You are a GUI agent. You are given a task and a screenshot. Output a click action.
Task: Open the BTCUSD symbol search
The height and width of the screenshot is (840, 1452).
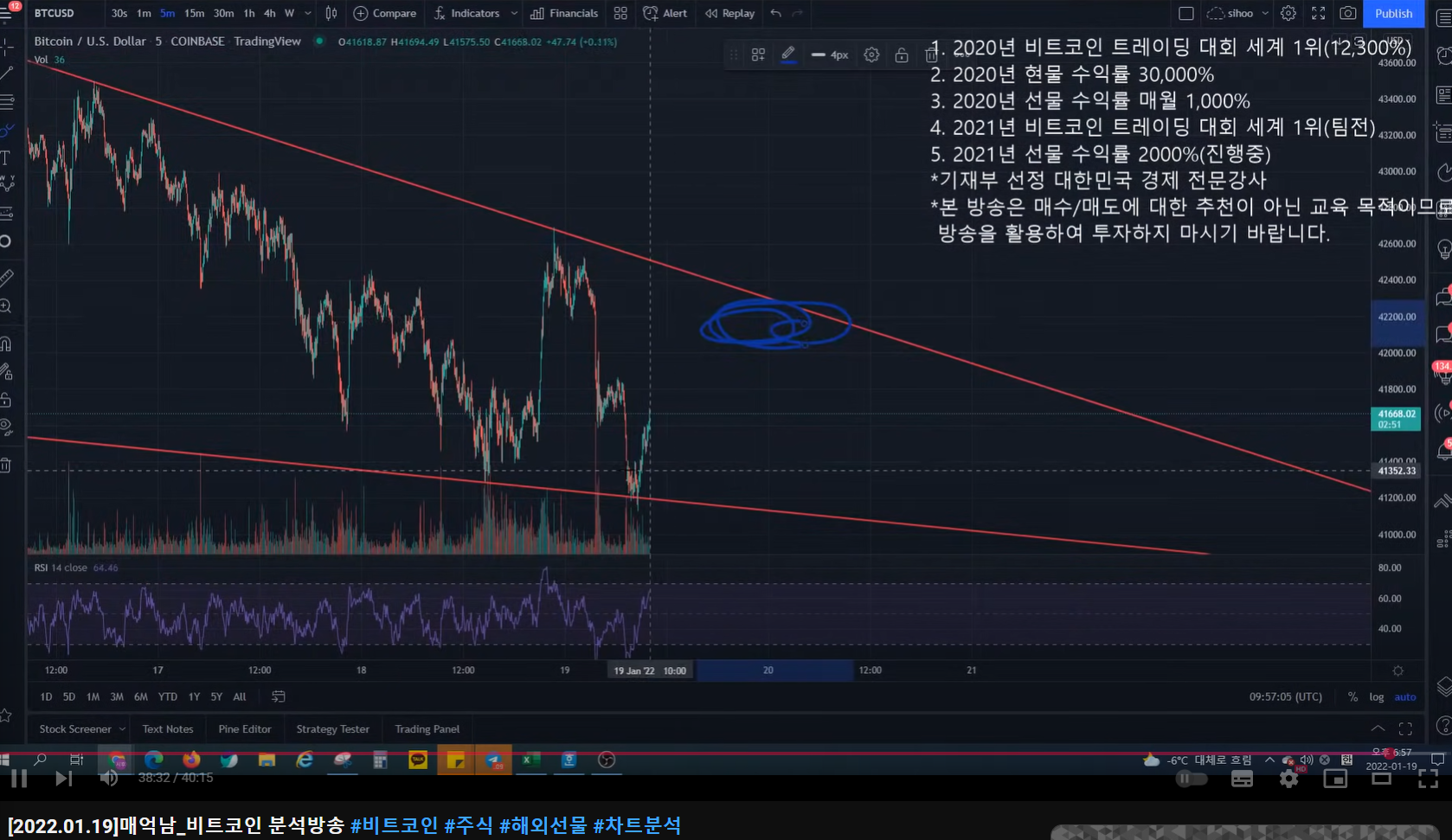[x=55, y=13]
